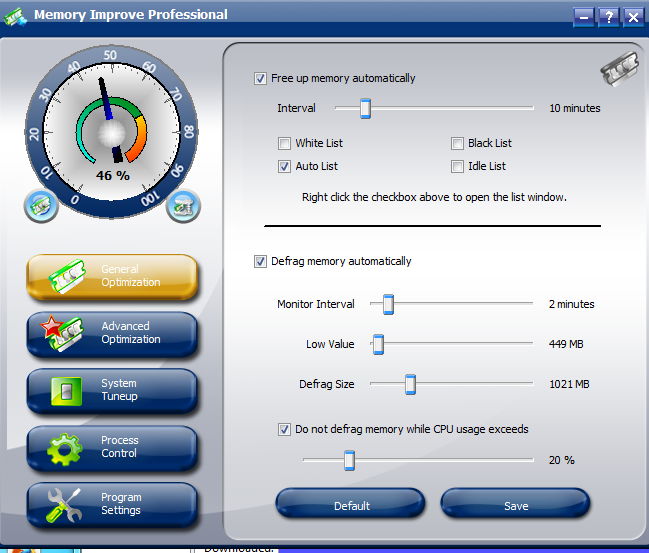649x553 pixels.
Task: Click the 'Defrag Size' label
Action: [327, 384]
